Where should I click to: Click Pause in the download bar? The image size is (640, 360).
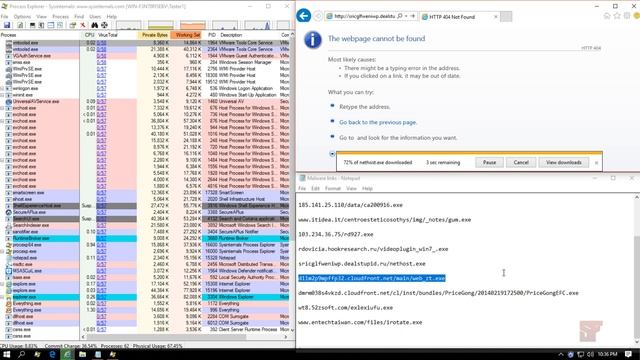(x=489, y=162)
